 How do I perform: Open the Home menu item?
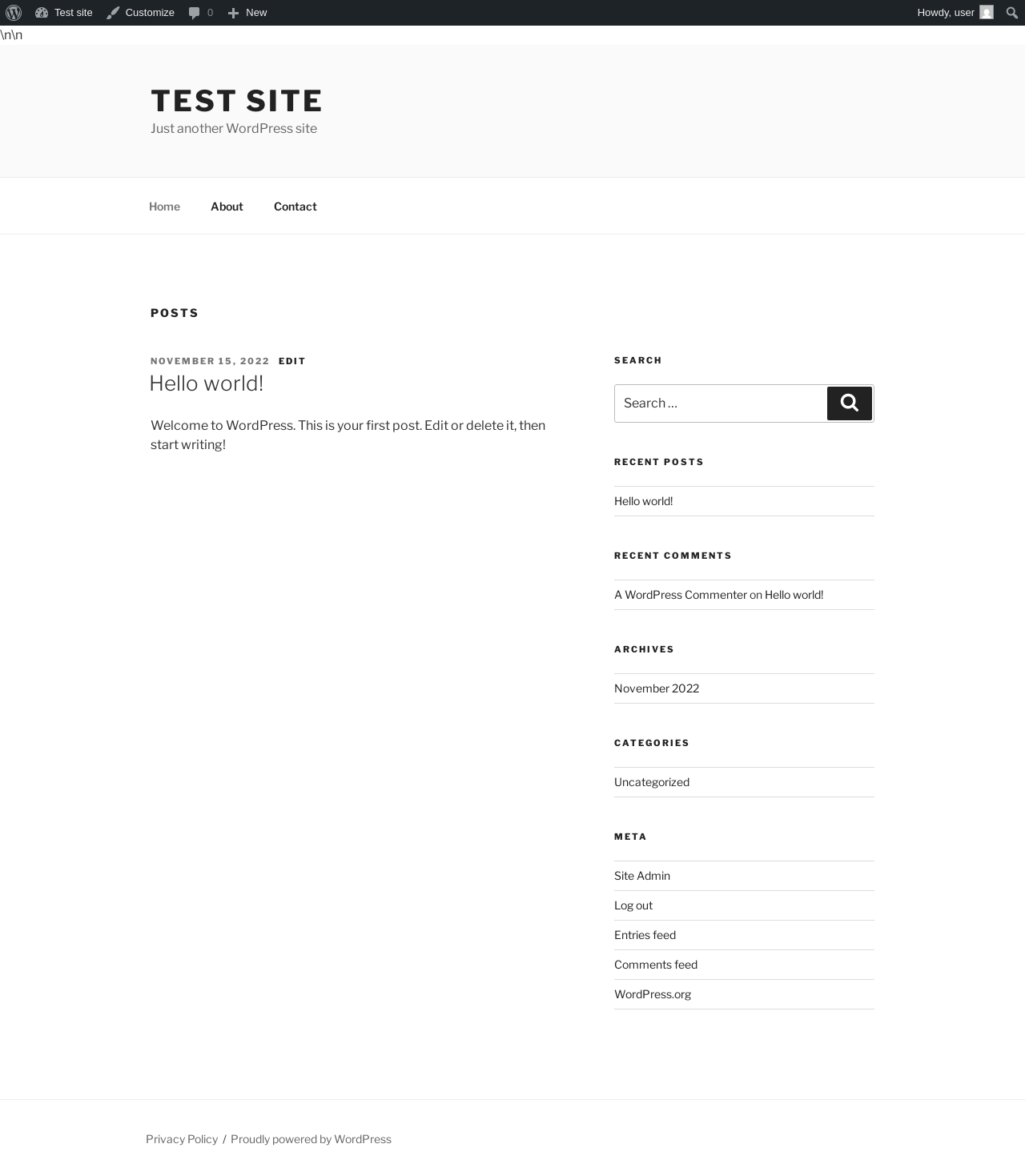[164, 207]
